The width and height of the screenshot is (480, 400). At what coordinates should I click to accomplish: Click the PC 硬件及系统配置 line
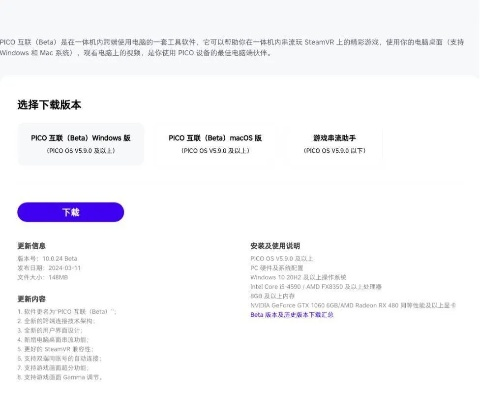point(277,268)
